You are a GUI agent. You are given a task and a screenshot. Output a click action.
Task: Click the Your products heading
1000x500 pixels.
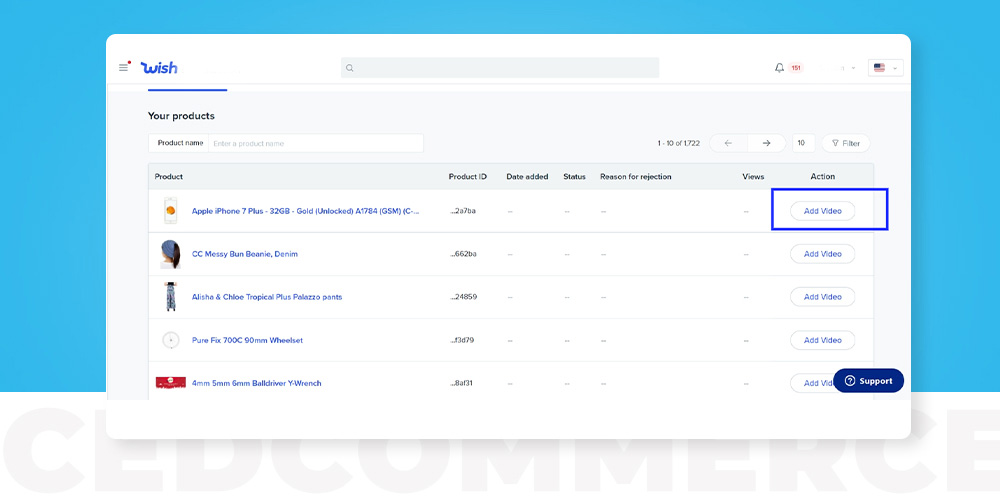point(181,116)
